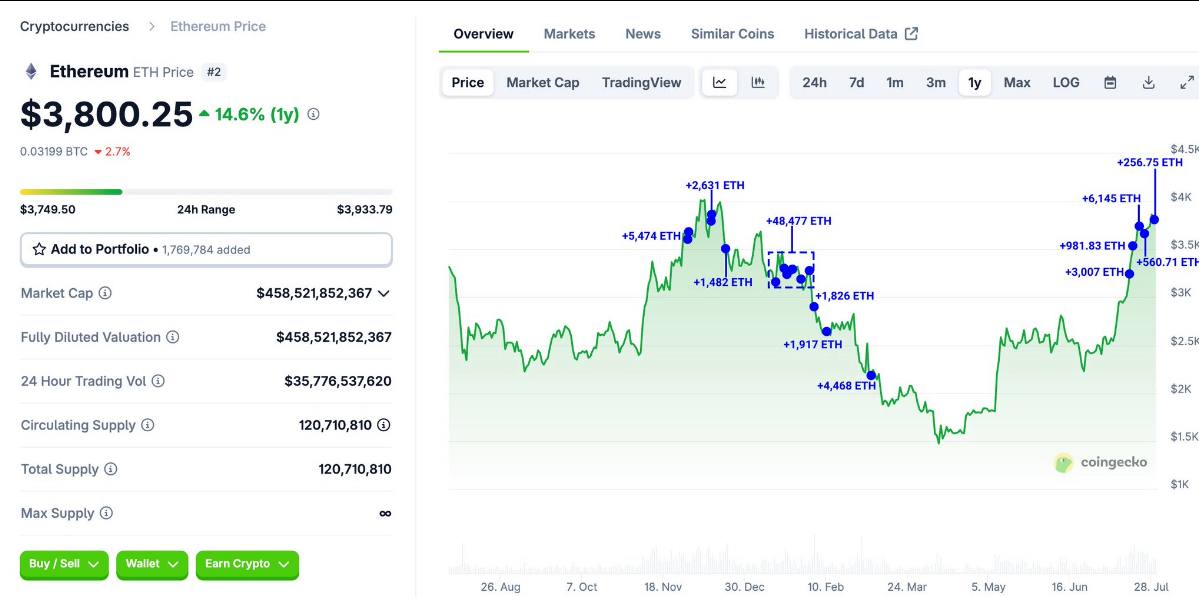Viewport: 1199px width, 597px height.
Task: Click the info icon after the 120,710,810 circulating value
Action: 385,425
